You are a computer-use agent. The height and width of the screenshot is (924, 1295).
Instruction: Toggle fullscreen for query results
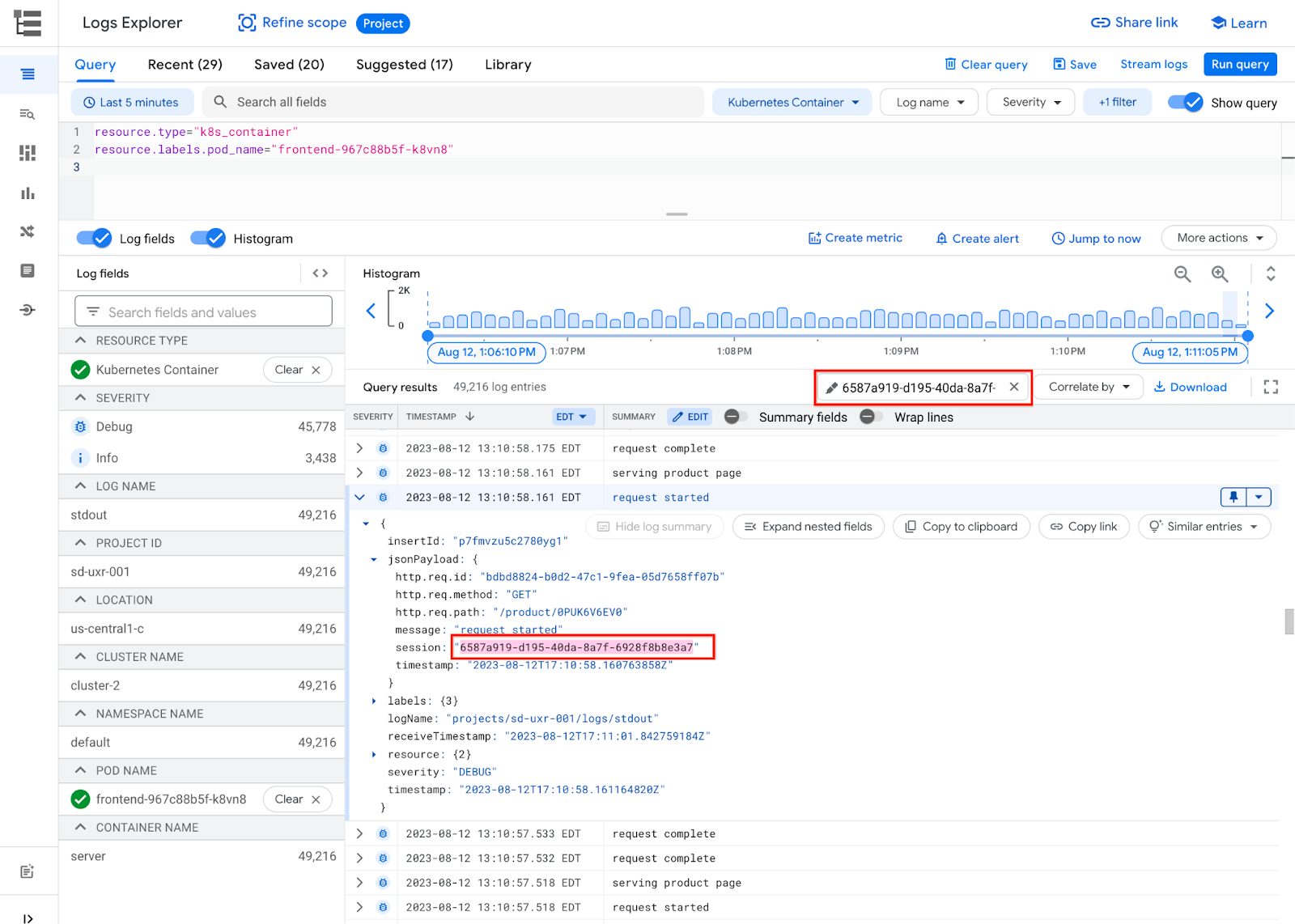coord(1271,387)
